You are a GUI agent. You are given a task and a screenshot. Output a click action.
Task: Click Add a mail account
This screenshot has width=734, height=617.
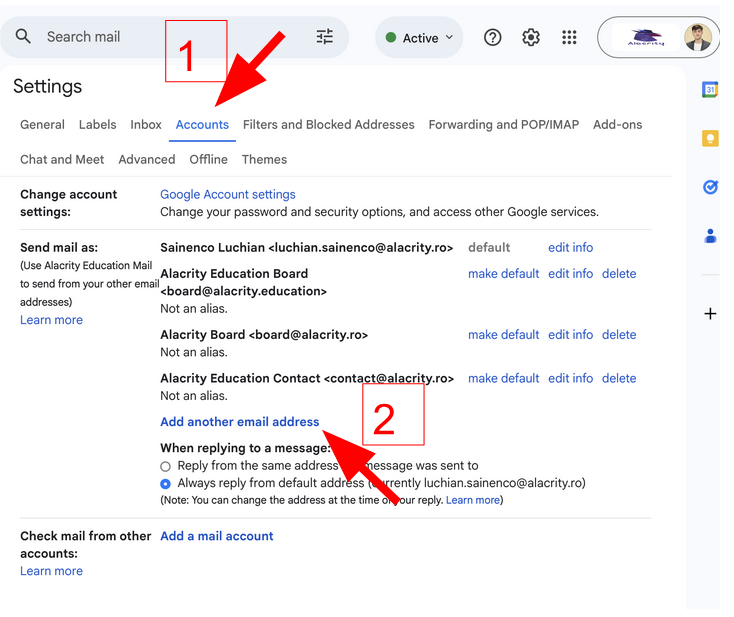point(216,536)
